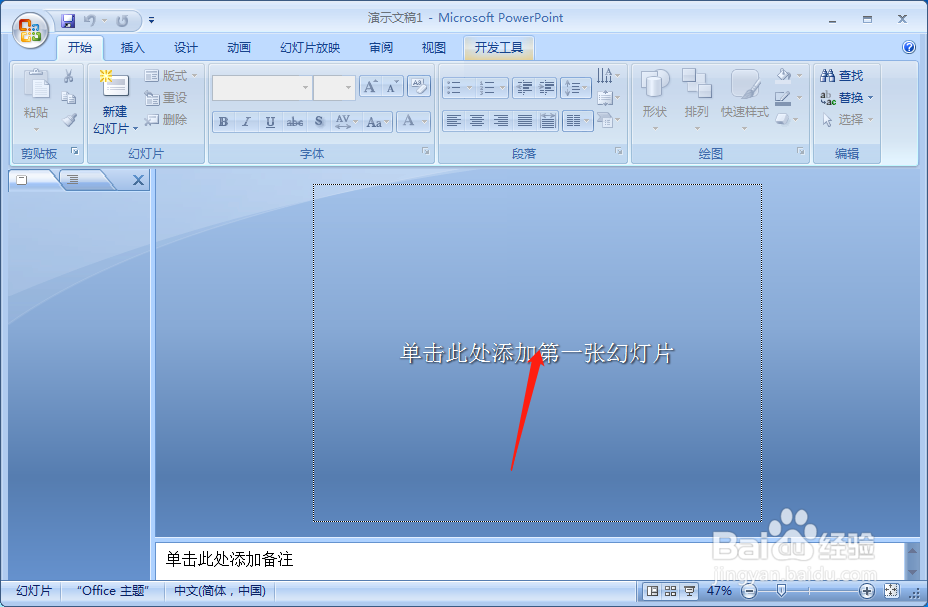
Task: Convert to SmartArt graphic icon
Action: pos(608,120)
